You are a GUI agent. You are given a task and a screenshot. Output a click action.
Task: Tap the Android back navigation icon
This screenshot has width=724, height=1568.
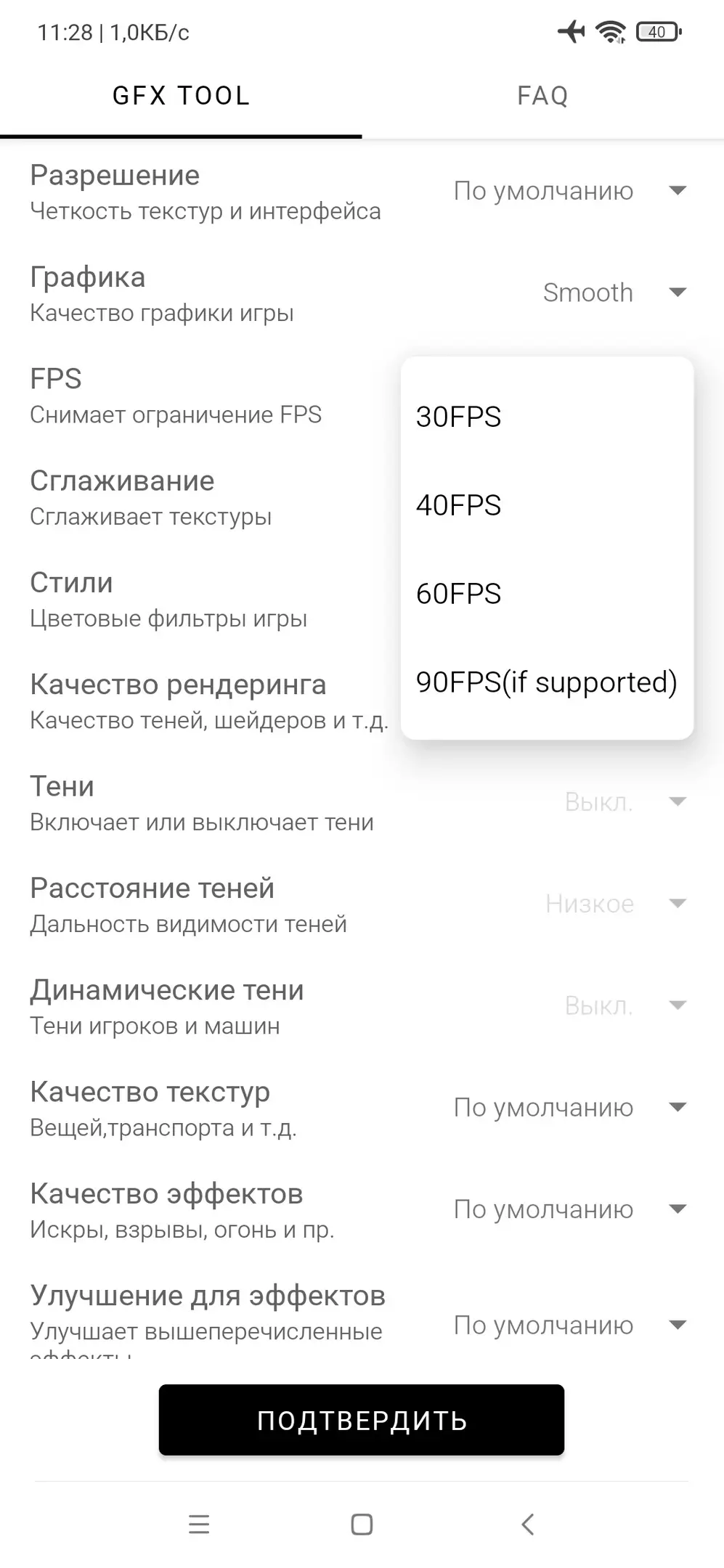click(528, 1524)
